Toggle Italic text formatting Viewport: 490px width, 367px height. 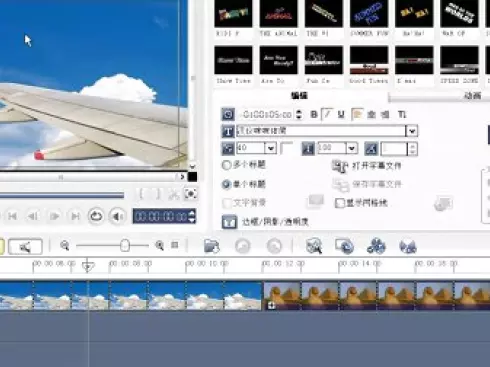pos(327,114)
